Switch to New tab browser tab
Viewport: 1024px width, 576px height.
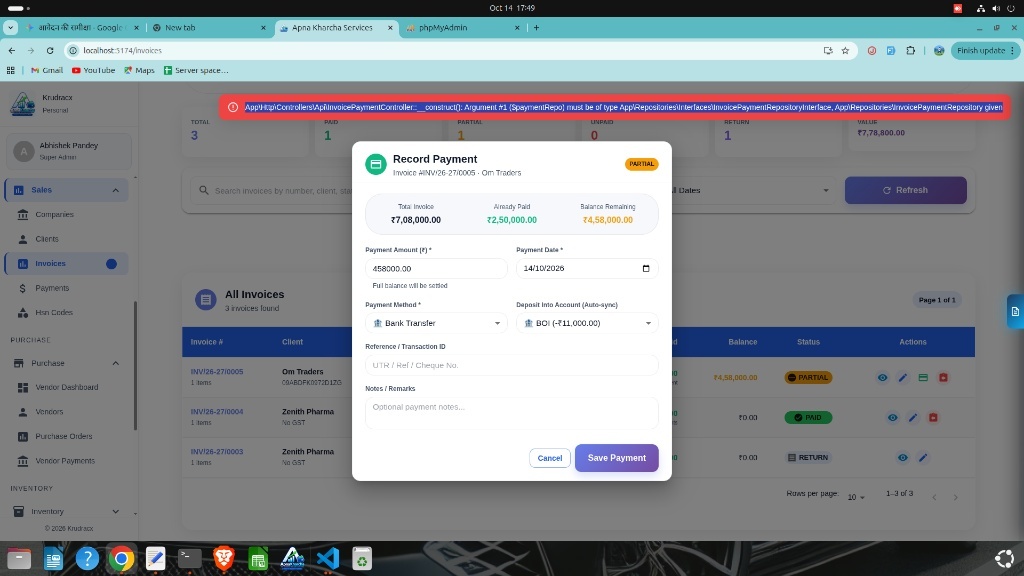click(208, 28)
